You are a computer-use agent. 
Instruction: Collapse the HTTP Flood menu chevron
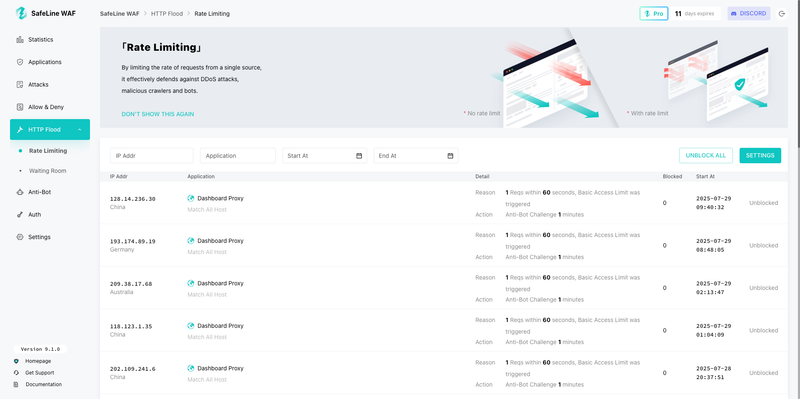[80, 130]
